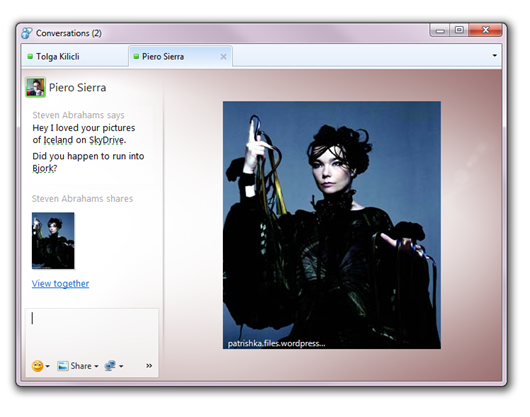Open the smiley emoticon picker
530x417 pixels.
pyautogui.click(x=37, y=366)
